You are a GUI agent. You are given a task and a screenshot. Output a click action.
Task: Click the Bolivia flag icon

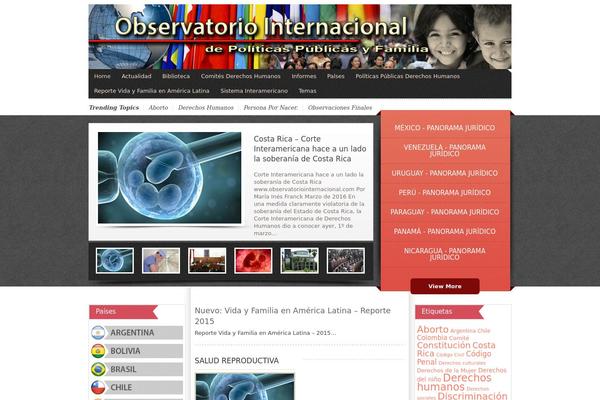98,351
